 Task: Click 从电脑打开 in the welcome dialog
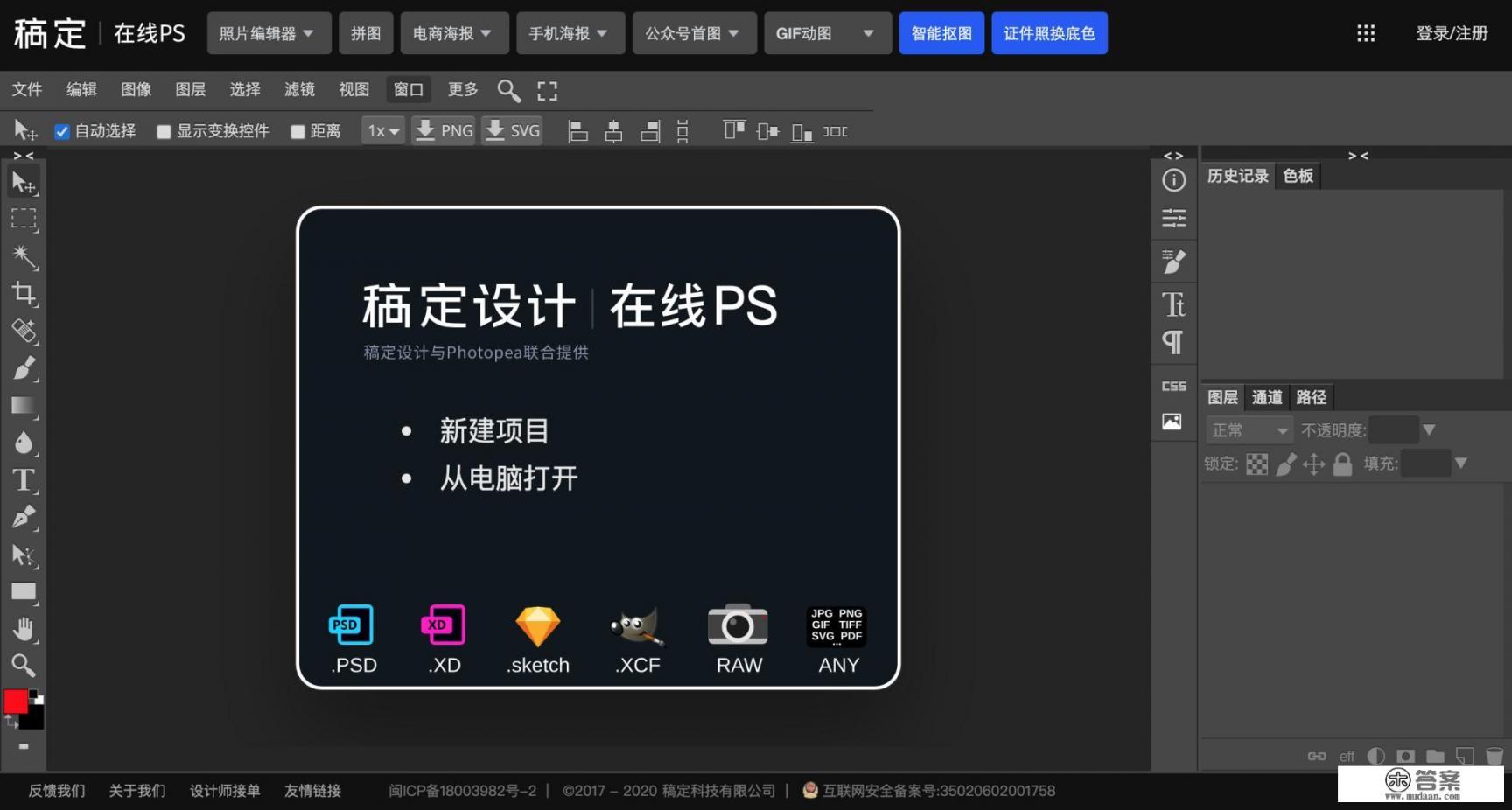(508, 478)
